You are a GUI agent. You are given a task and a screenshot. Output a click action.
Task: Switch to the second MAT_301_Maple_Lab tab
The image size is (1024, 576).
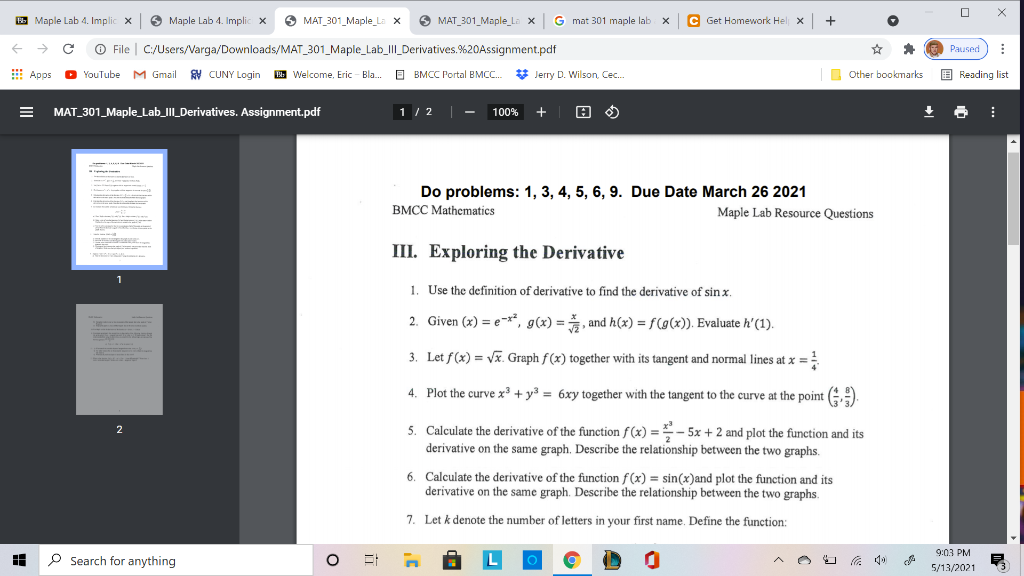[478, 21]
